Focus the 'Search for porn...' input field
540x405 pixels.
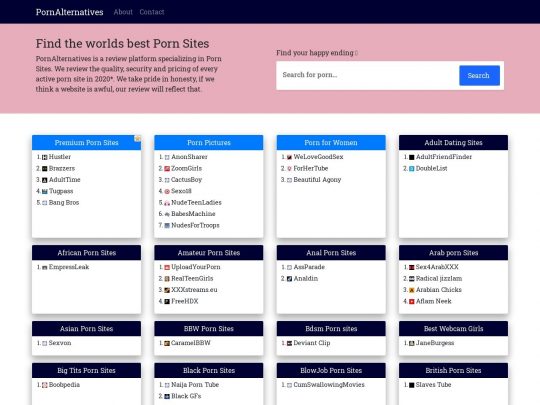click(x=368, y=75)
